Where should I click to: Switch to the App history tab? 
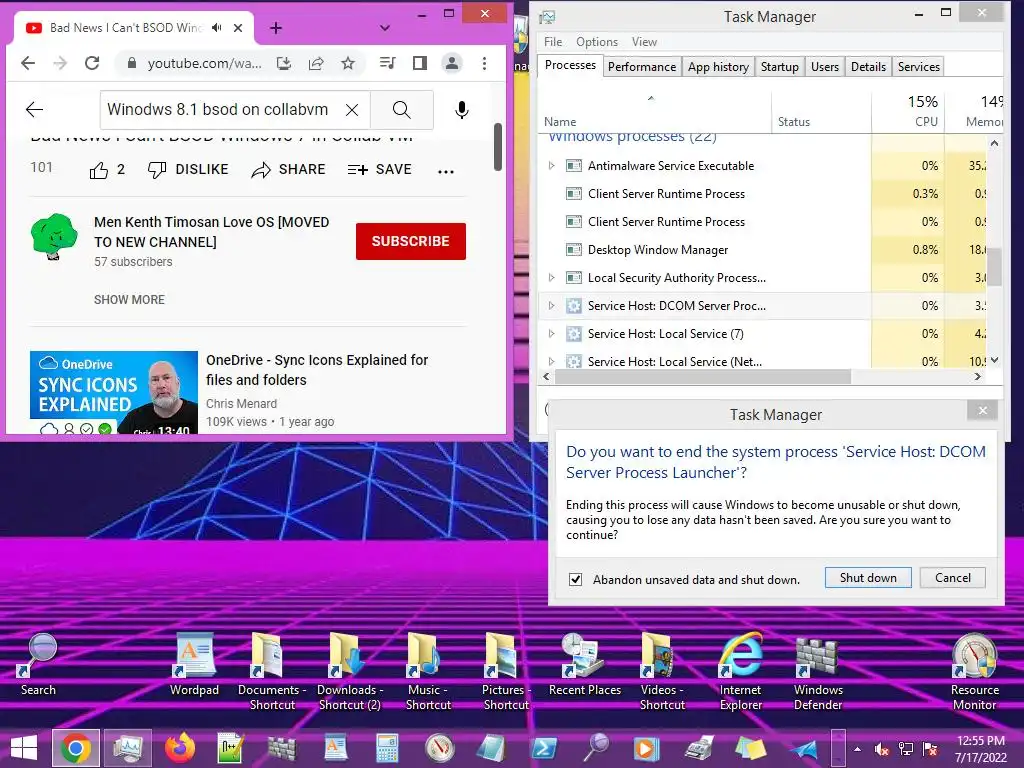[718, 67]
